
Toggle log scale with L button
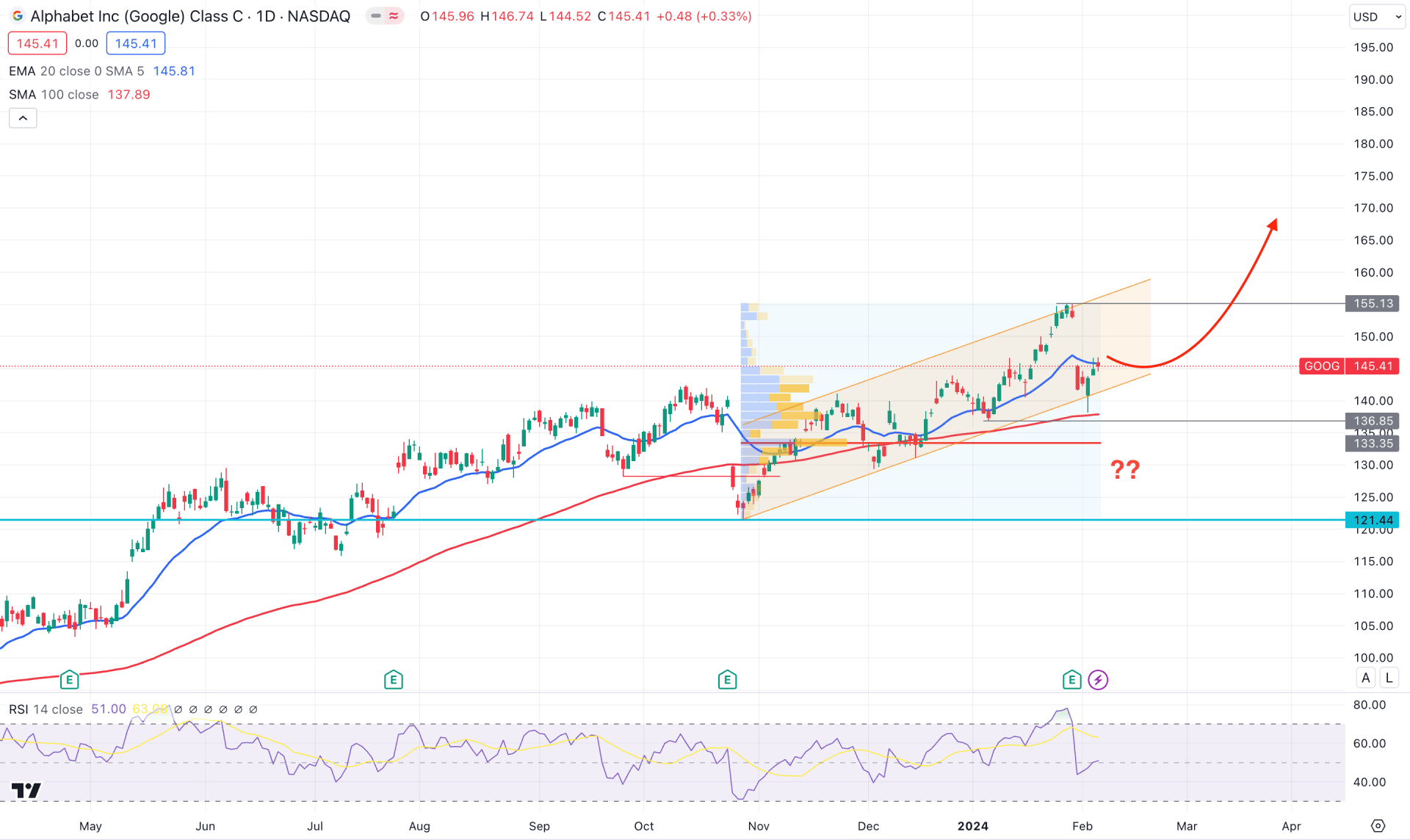1389,678
